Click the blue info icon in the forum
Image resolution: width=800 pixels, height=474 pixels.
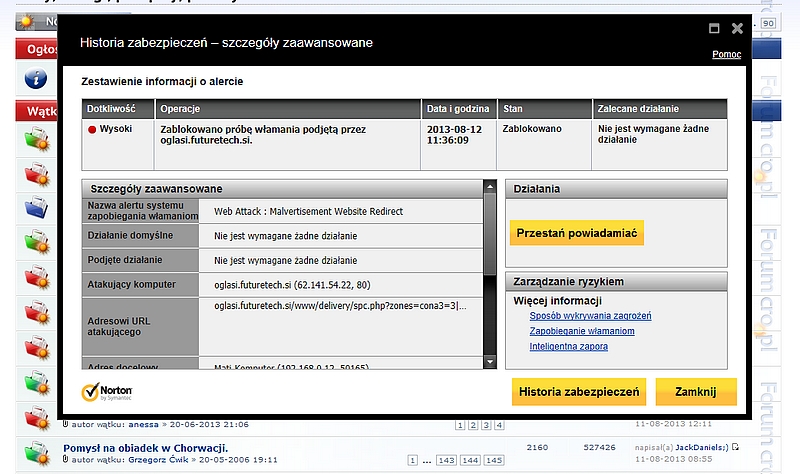(35, 78)
